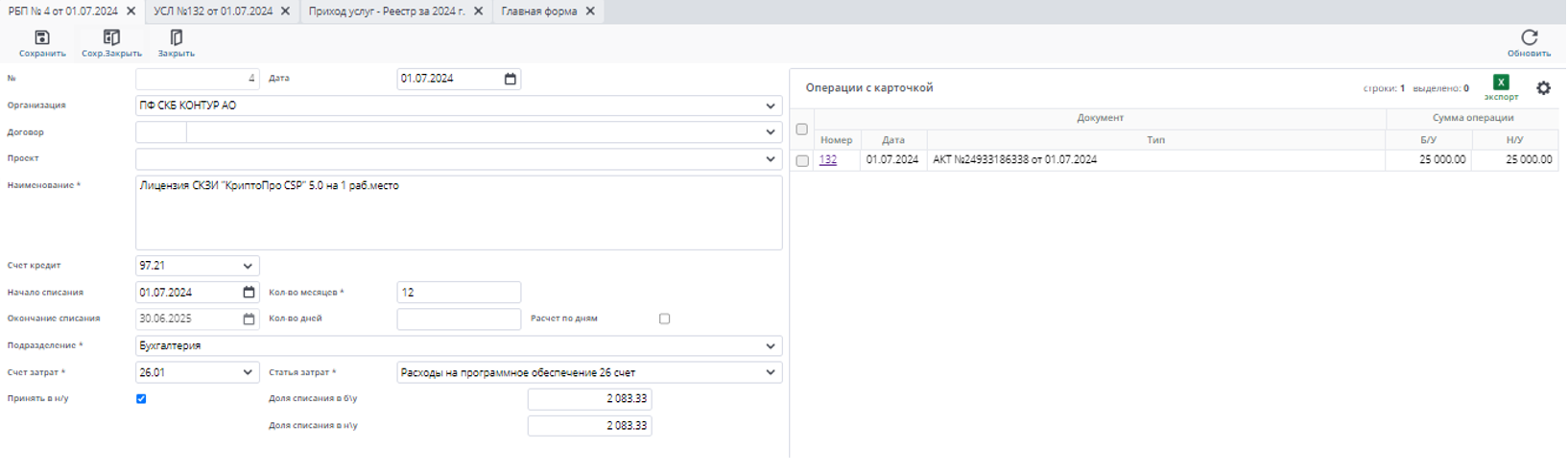Uncheck the Принять в н/у checkbox
The height and width of the screenshot is (473, 1568).
[x=141, y=399]
